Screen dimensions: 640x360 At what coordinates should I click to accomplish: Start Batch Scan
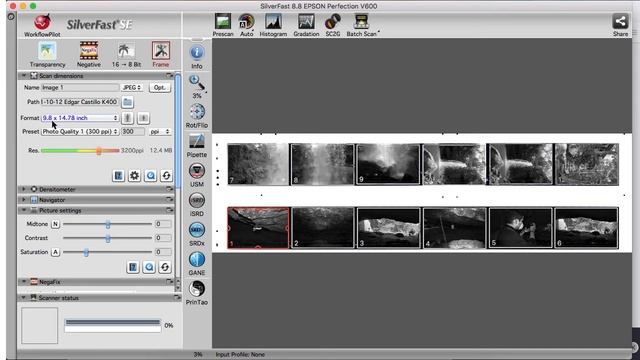coord(361,25)
